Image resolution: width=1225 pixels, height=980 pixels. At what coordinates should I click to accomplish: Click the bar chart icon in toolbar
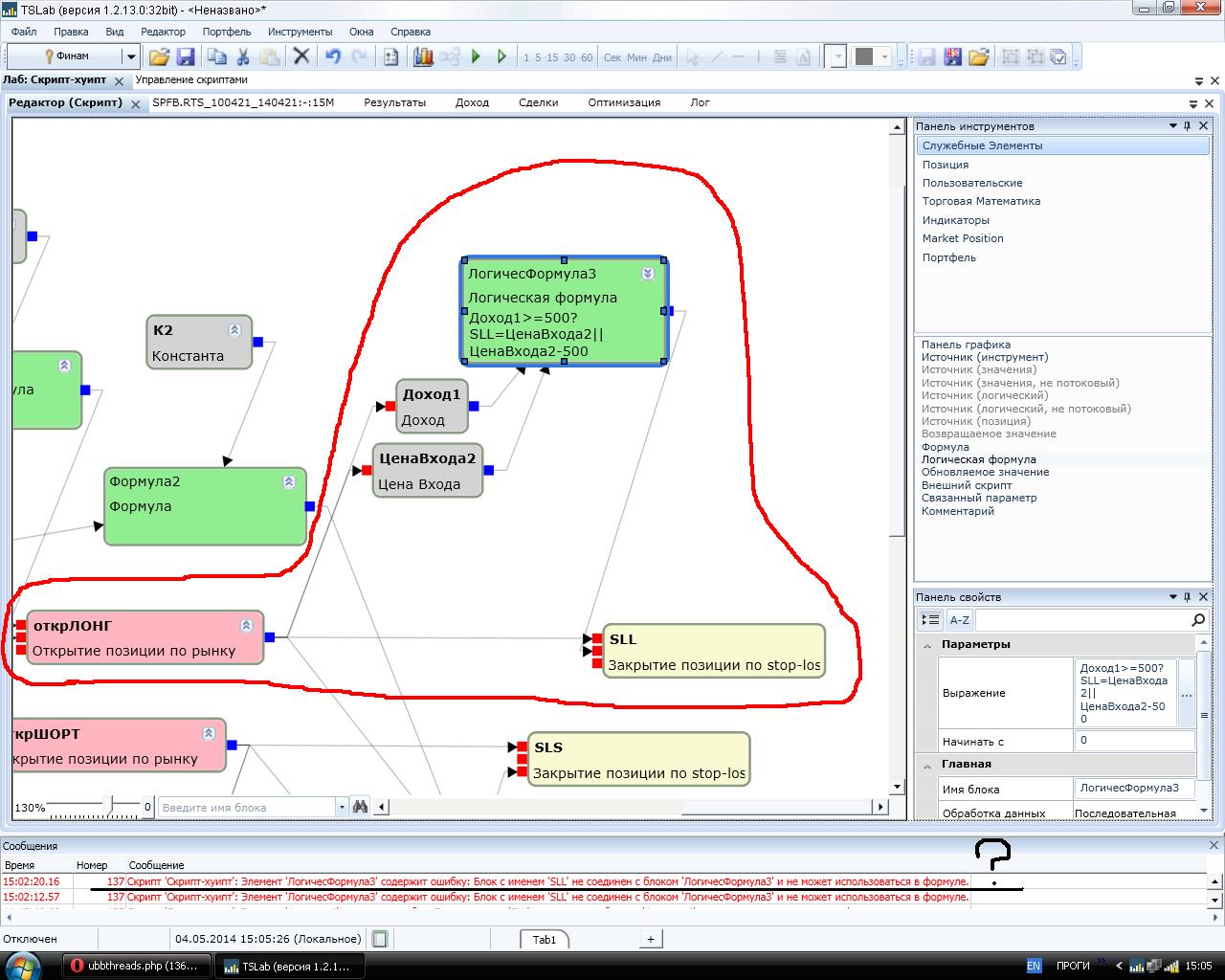[423, 57]
